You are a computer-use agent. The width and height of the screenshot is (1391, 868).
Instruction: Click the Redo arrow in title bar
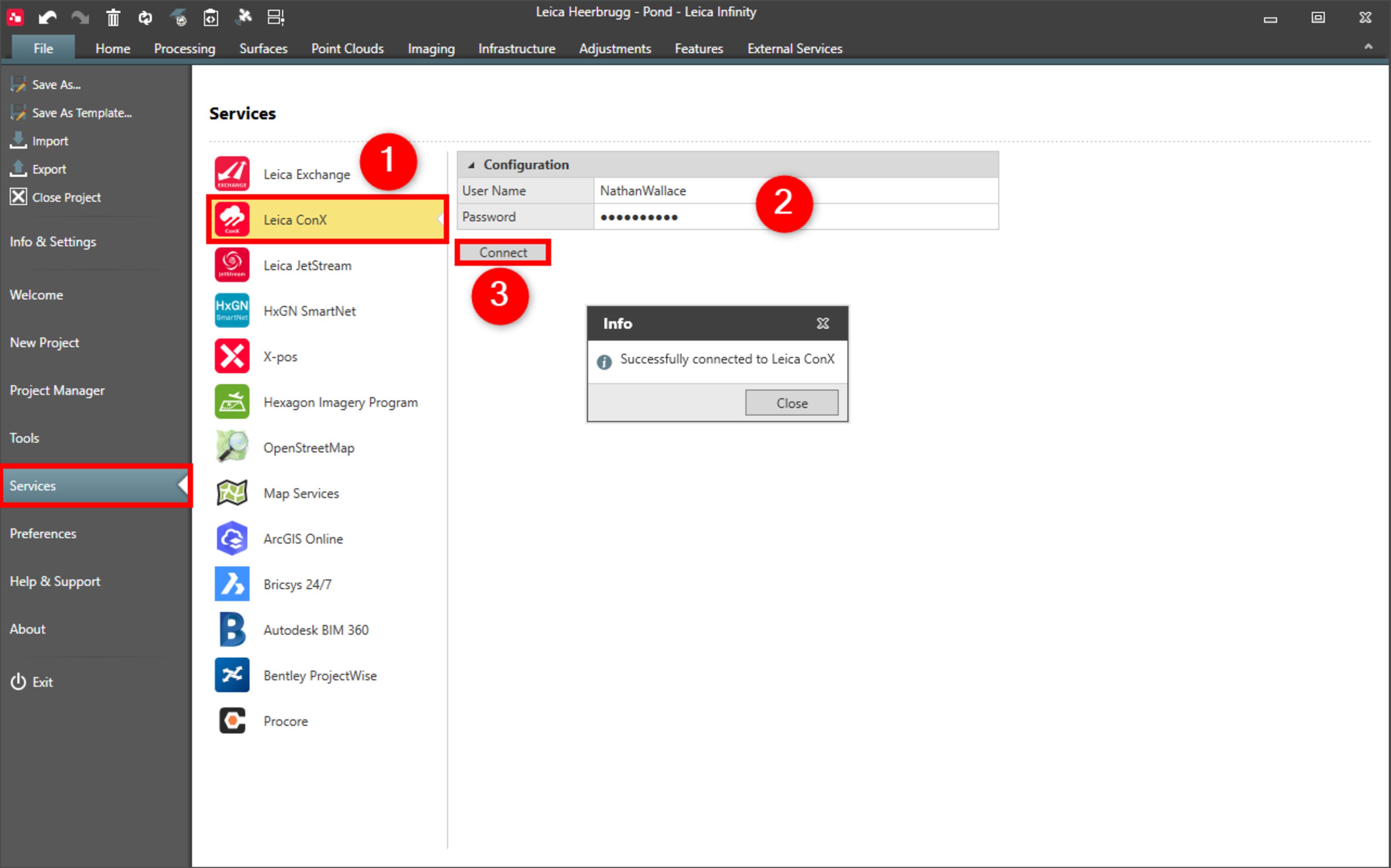click(80, 18)
